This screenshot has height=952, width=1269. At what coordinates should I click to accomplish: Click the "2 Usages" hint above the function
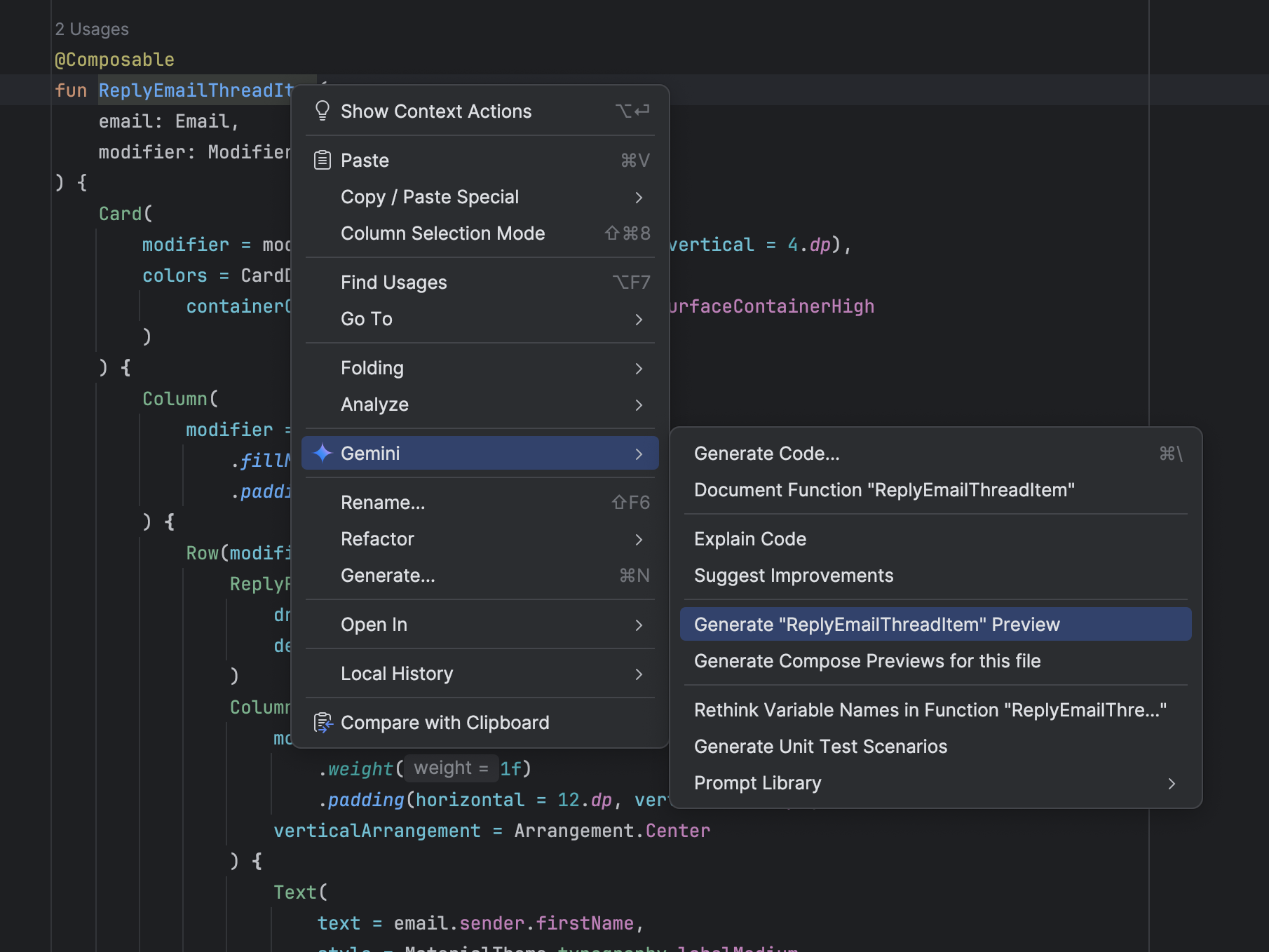(x=92, y=29)
